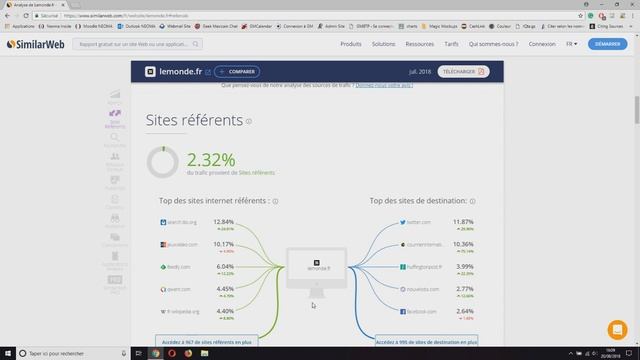Click the active Chrome tab
Image resolution: width=640 pixels, height=360 pixels.
[35, 5]
